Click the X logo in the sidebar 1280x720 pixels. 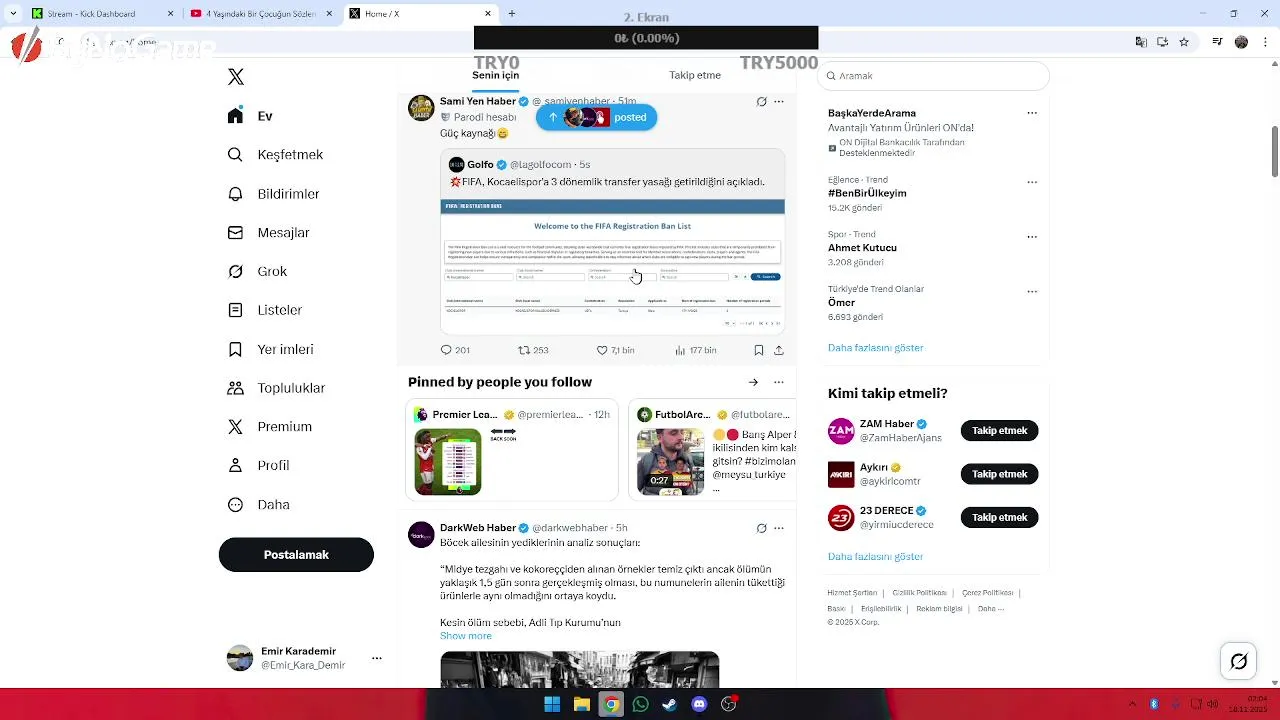tap(236, 77)
